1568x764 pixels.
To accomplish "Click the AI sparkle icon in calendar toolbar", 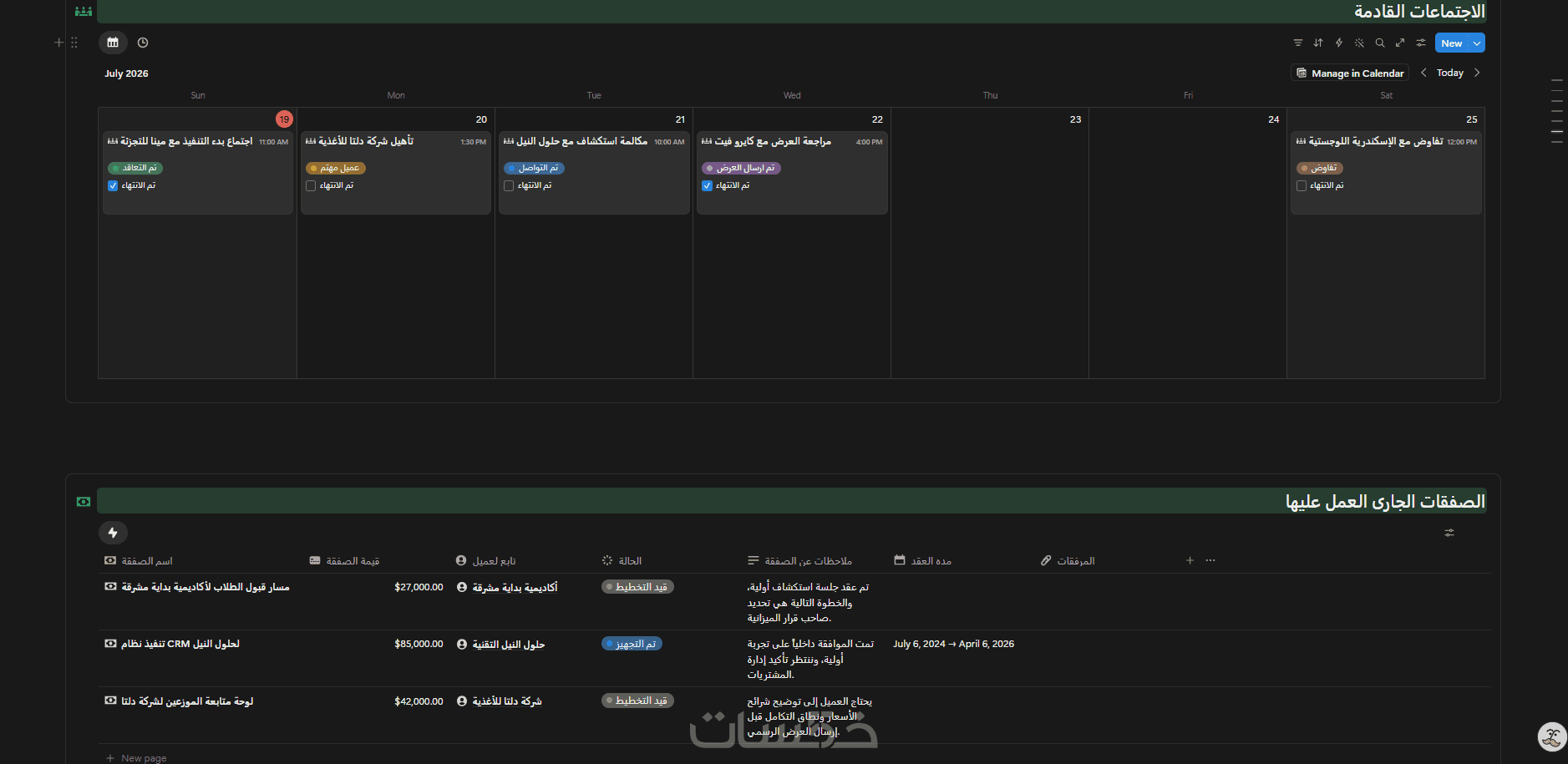I will 1359,43.
